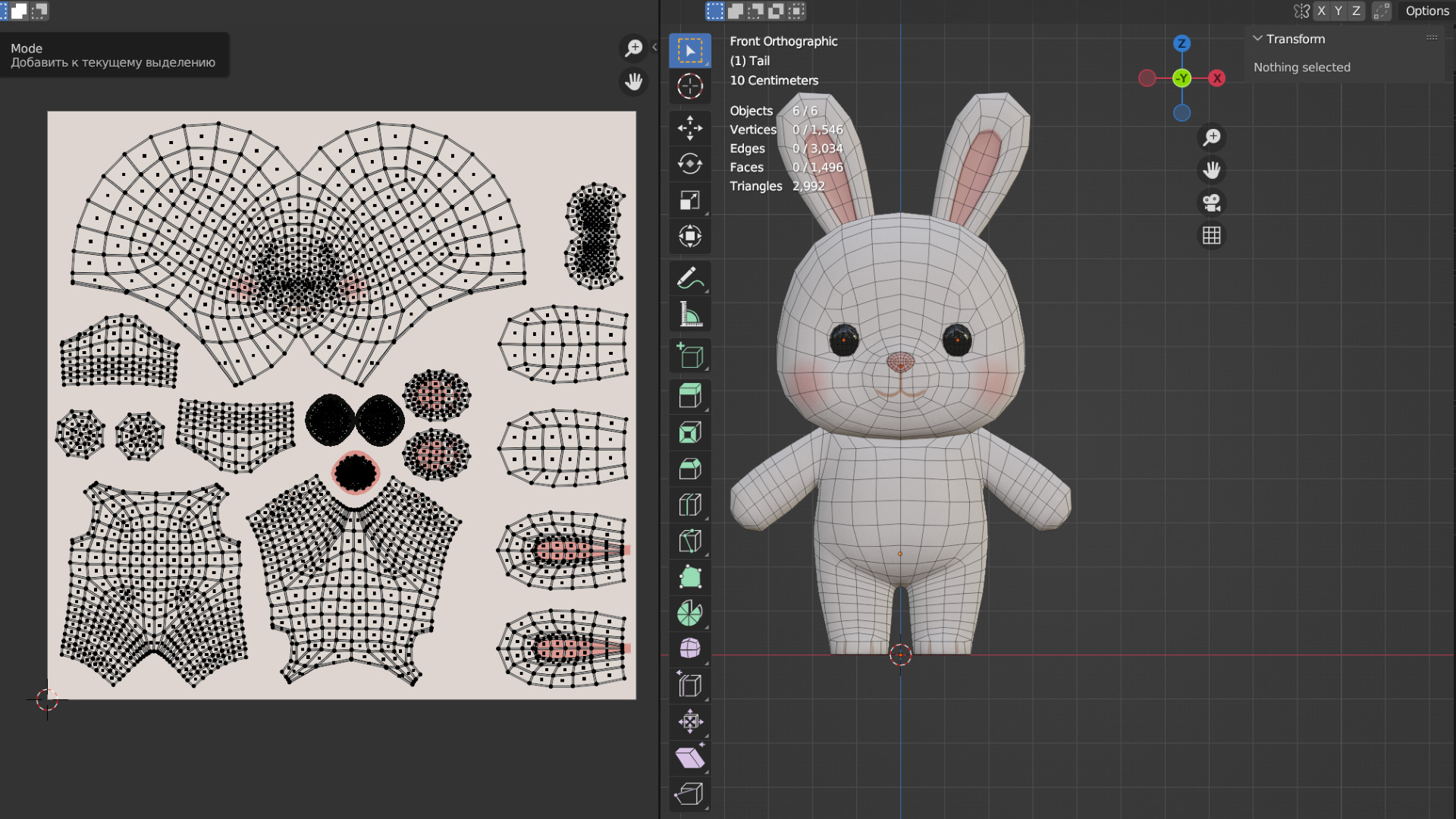The width and height of the screenshot is (1456, 819).
Task: Toggle mesh mirror on X axis
Action: tap(1322, 11)
